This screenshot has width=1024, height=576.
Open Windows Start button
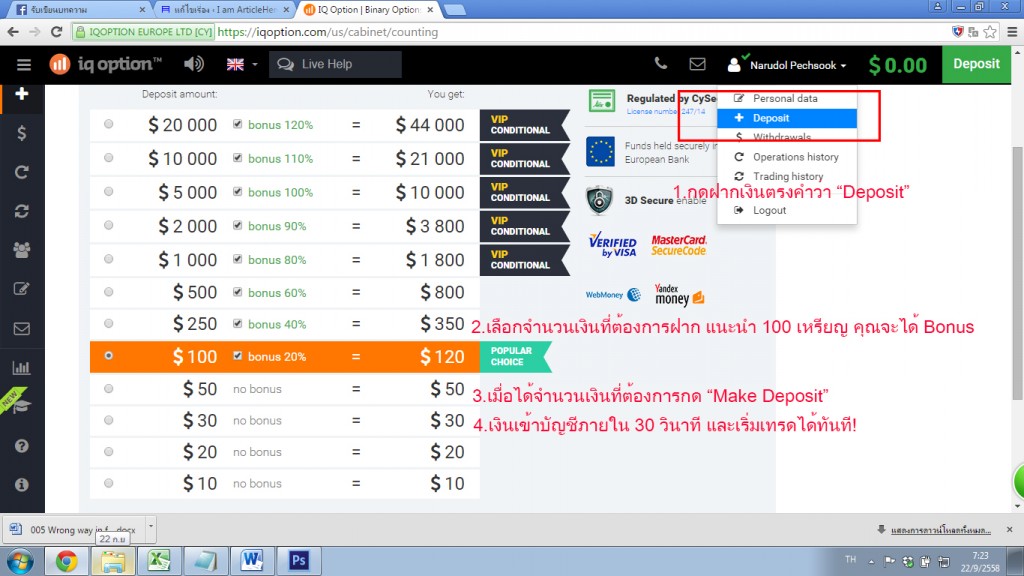[x=19, y=561]
